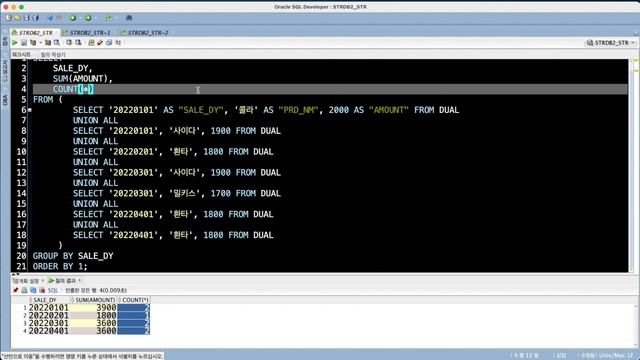Click the COUNT(*) text on editor line 4
Image resolution: width=640 pixels, height=360 pixels.
point(73,89)
